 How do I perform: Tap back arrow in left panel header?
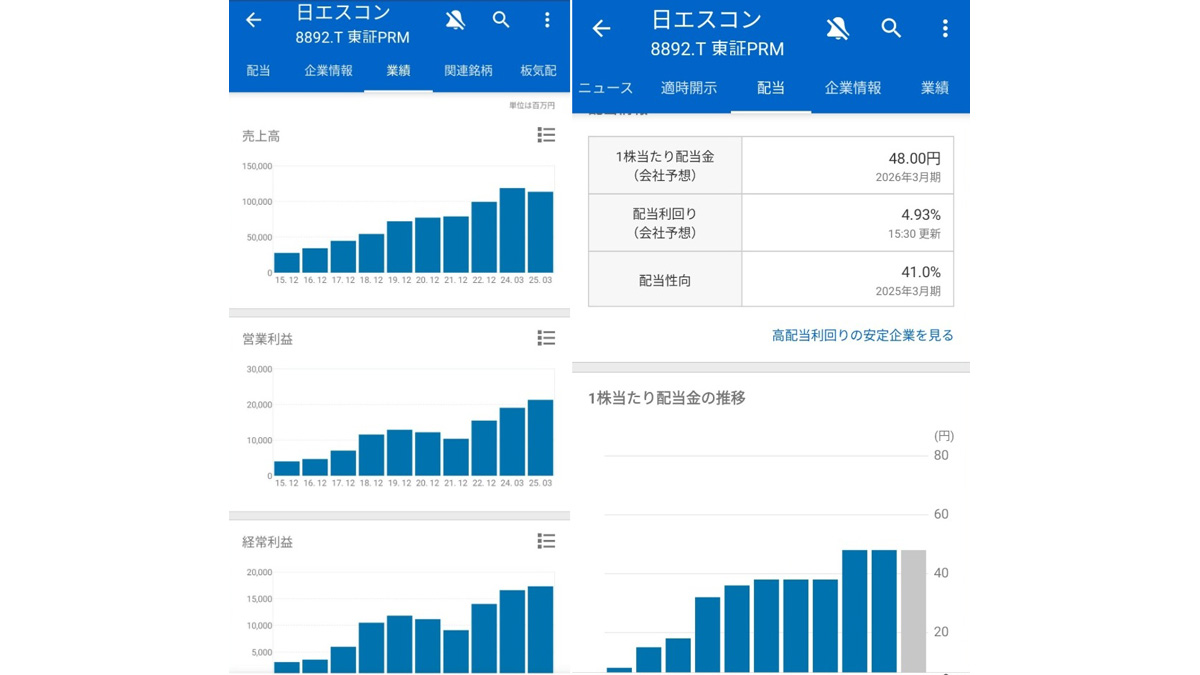[x=254, y=20]
